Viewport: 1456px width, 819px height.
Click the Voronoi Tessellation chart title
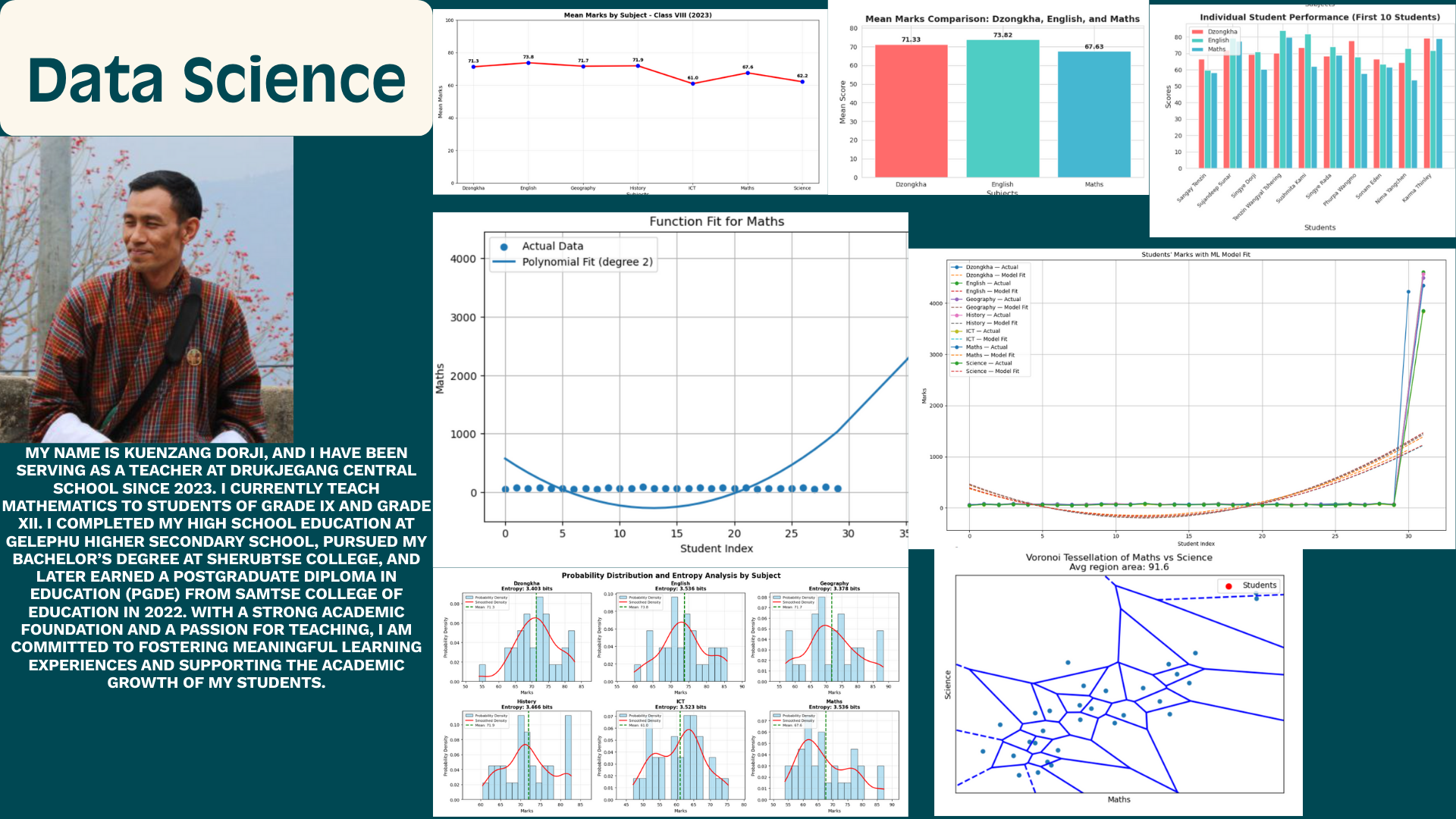(1119, 557)
